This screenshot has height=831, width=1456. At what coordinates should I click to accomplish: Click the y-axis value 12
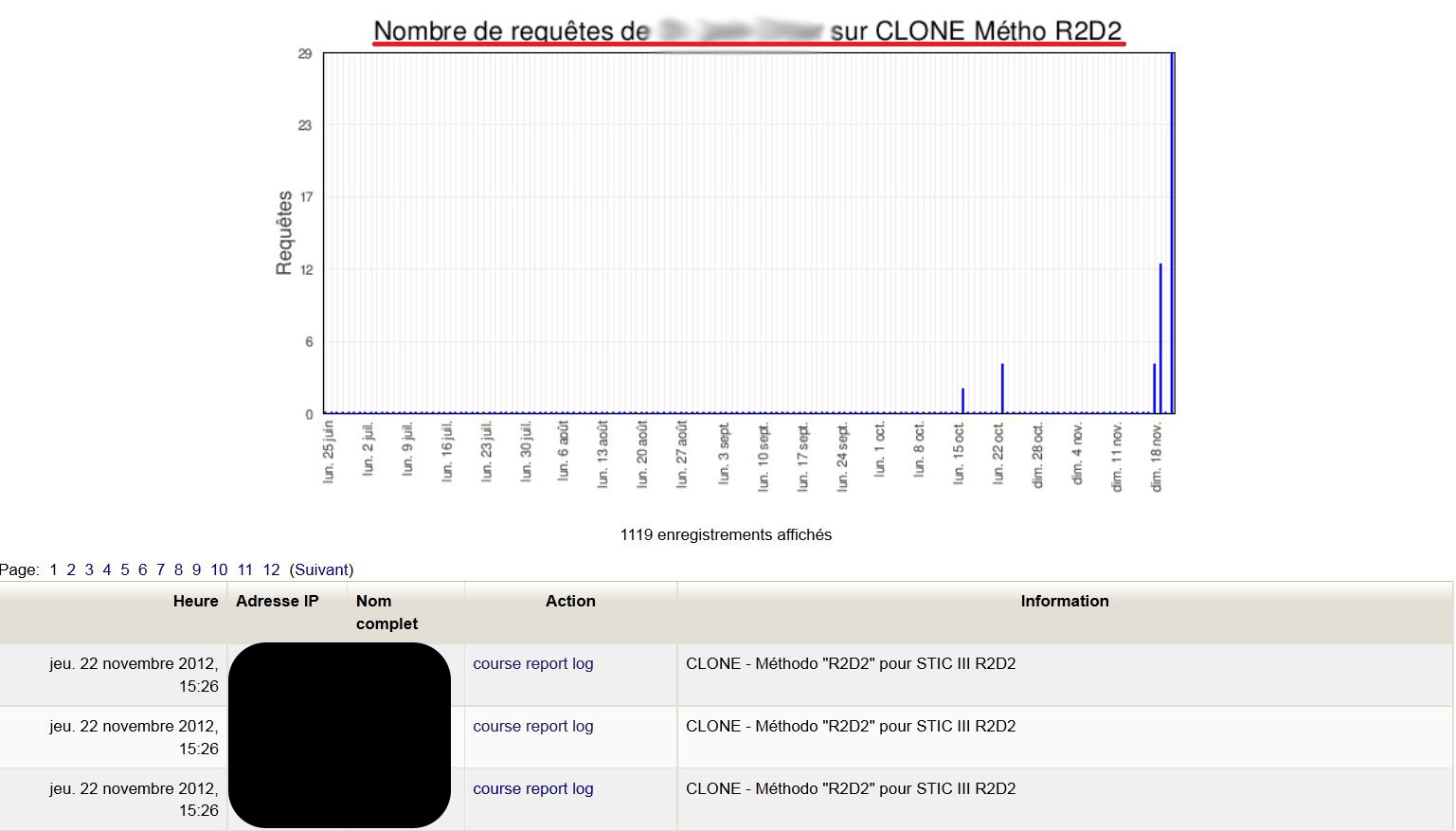[306, 270]
